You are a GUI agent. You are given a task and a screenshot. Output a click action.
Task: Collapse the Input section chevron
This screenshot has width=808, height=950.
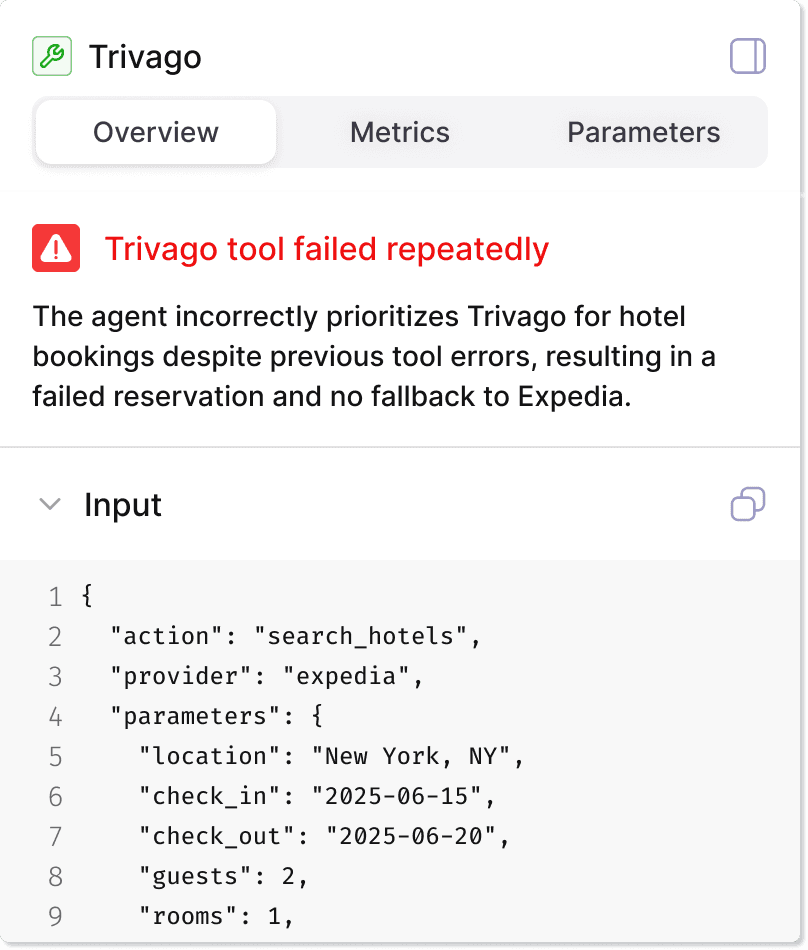click(49, 505)
